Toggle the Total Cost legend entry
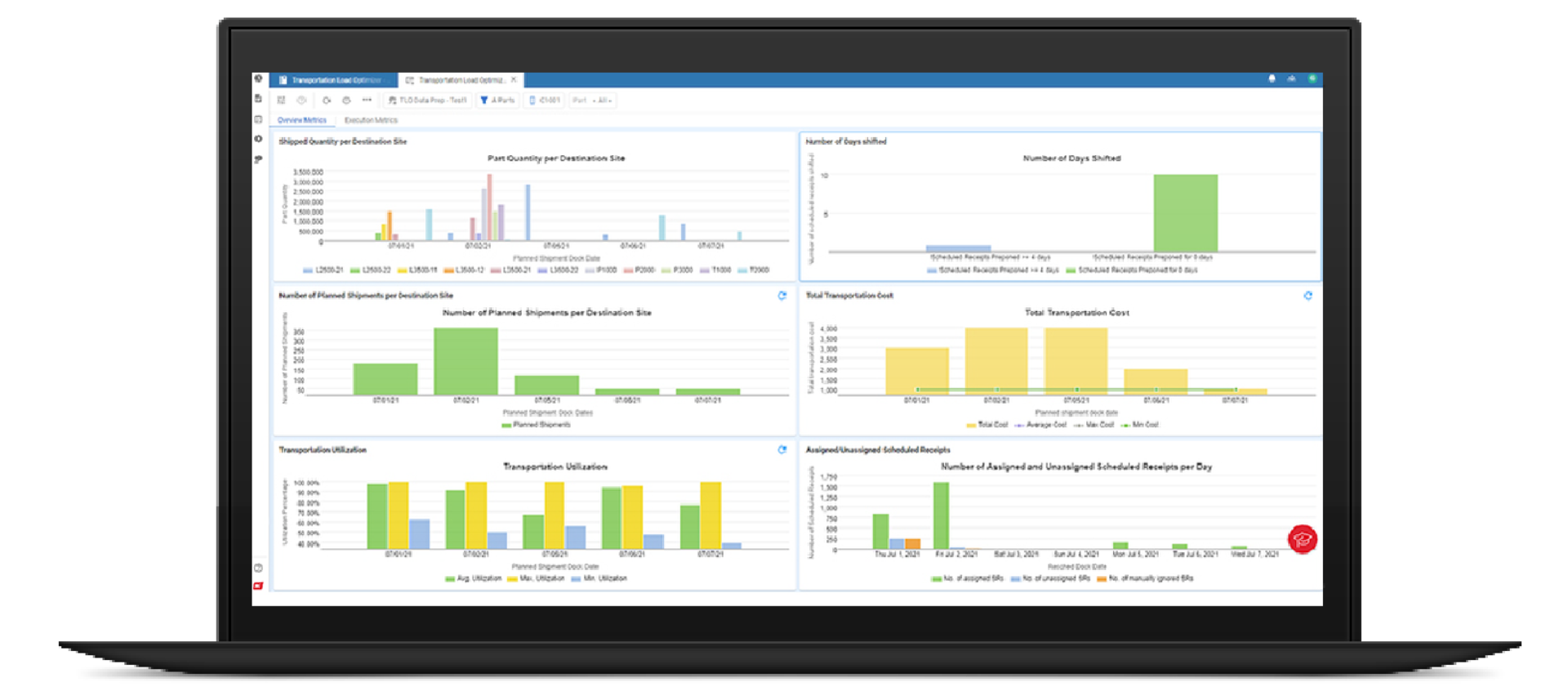The width and height of the screenshot is (1568, 691). 987,425
